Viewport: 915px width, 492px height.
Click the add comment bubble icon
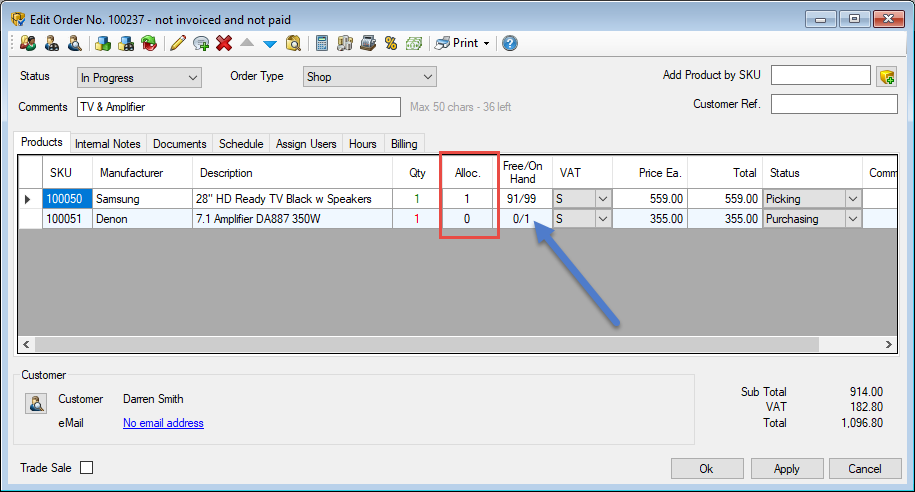(x=201, y=43)
